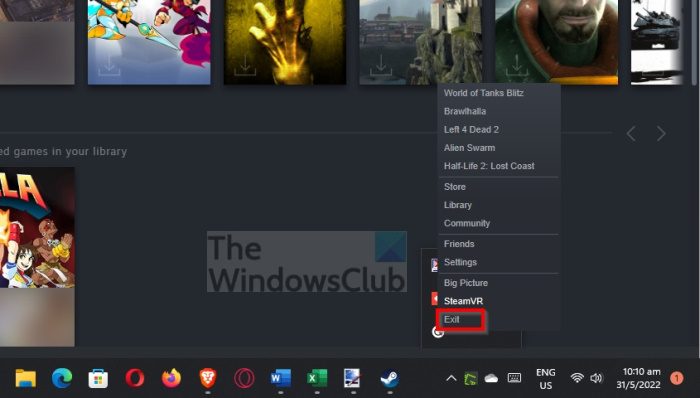Open the Half-Life 2 bearded man cover

[557, 42]
